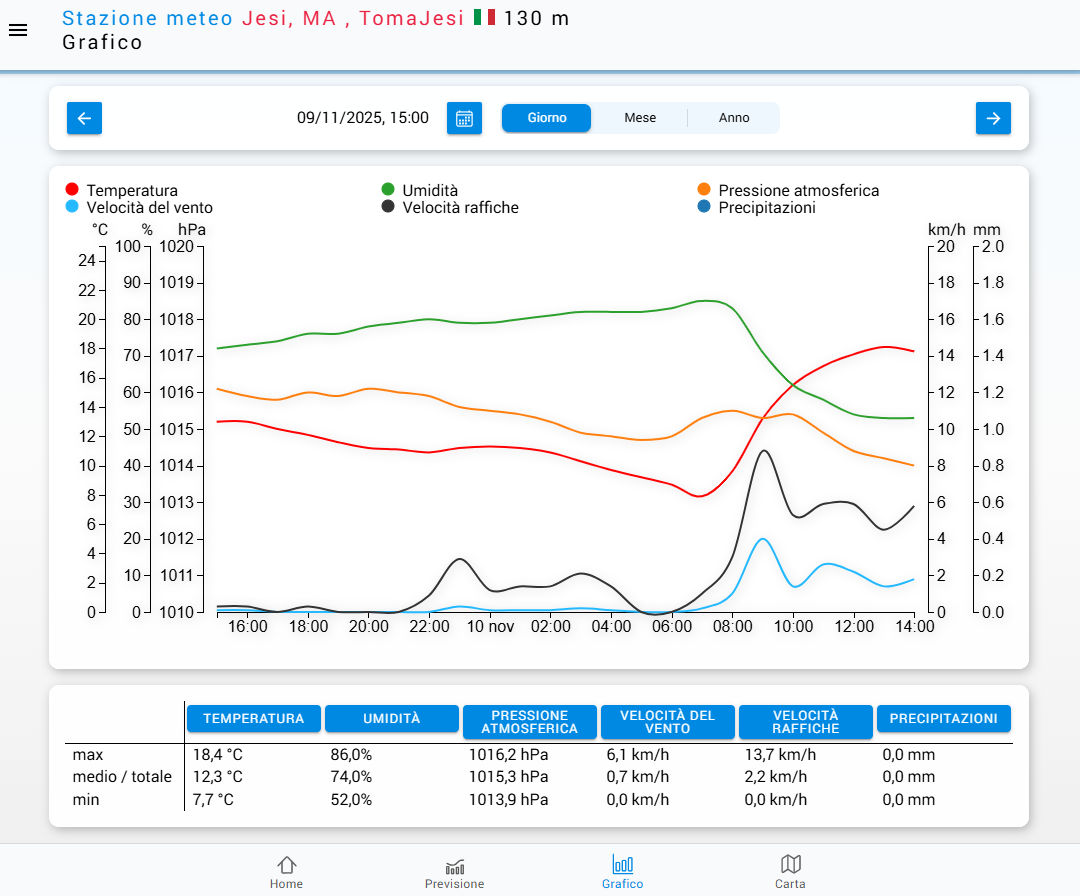
Task: Switch to the Anno view
Action: point(734,118)
